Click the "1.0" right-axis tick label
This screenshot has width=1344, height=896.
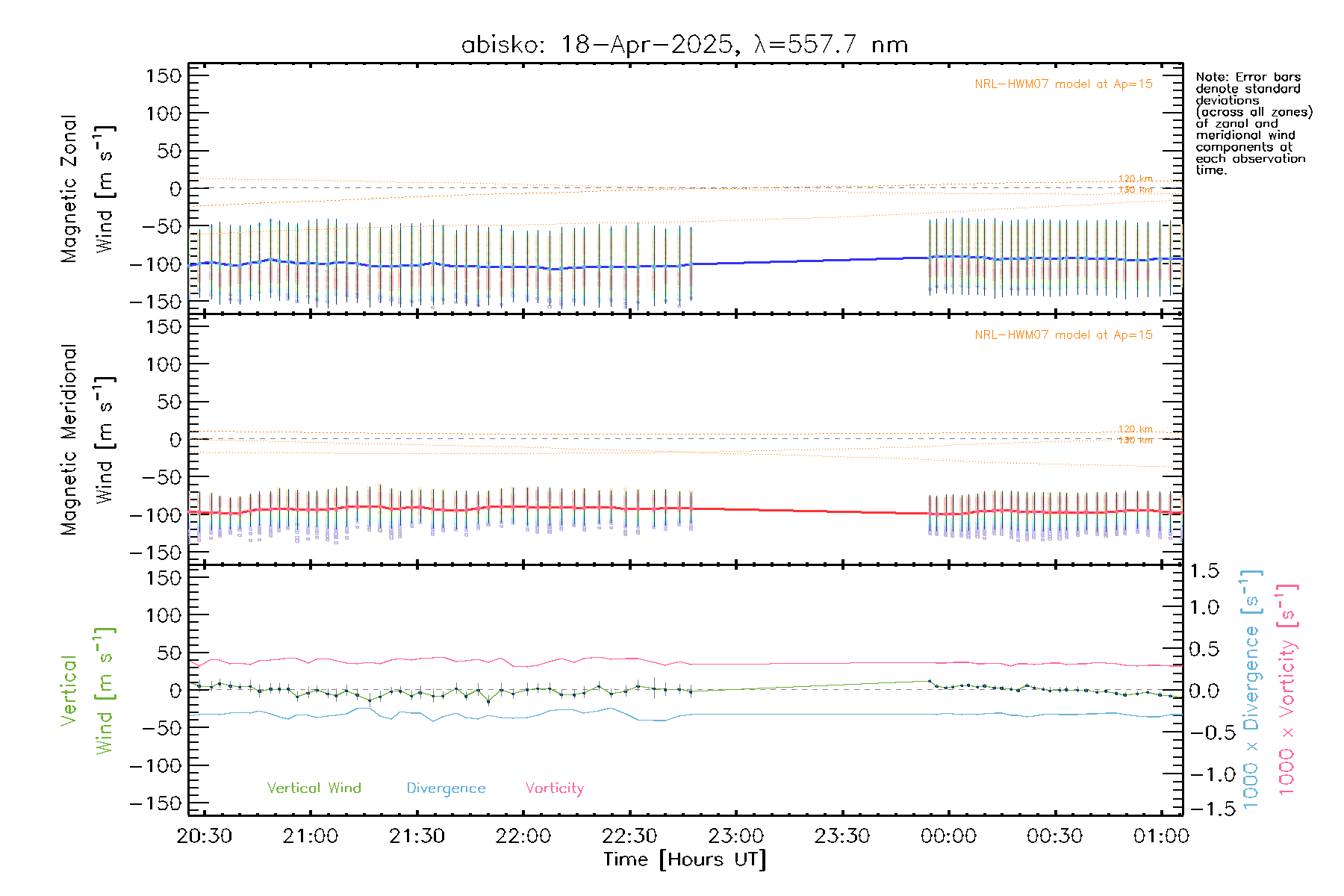pos(1204,608)
